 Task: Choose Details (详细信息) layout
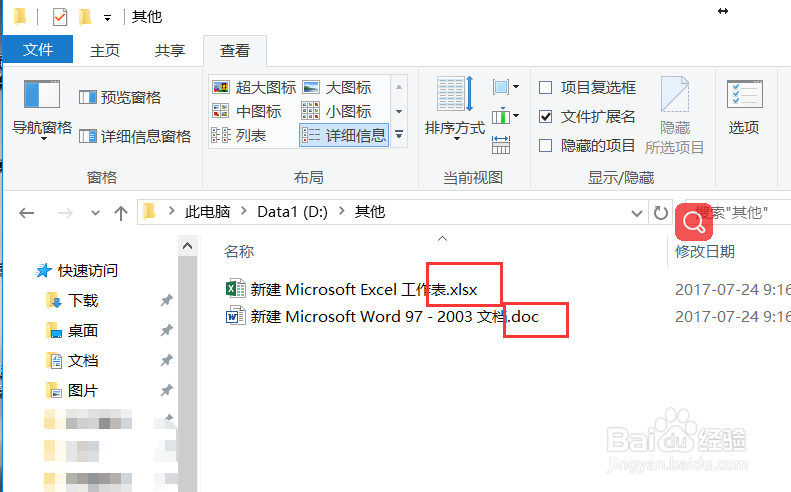[344, 135]
